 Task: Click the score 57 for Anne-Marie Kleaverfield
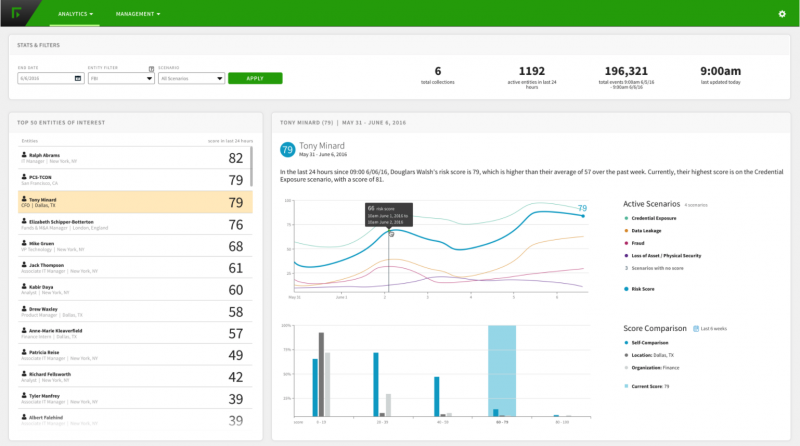pos(235,334)
